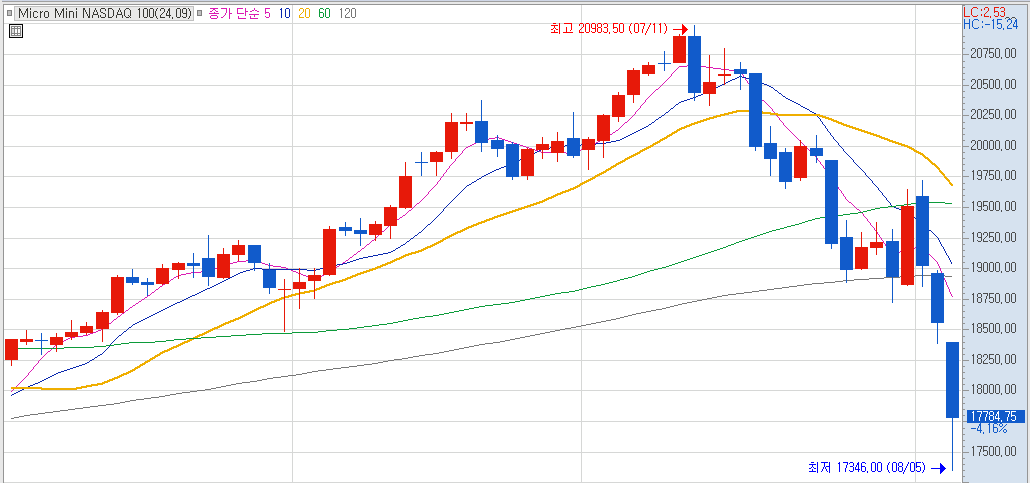Select the magenta 5-period moving average label

[x=267, y=13]
